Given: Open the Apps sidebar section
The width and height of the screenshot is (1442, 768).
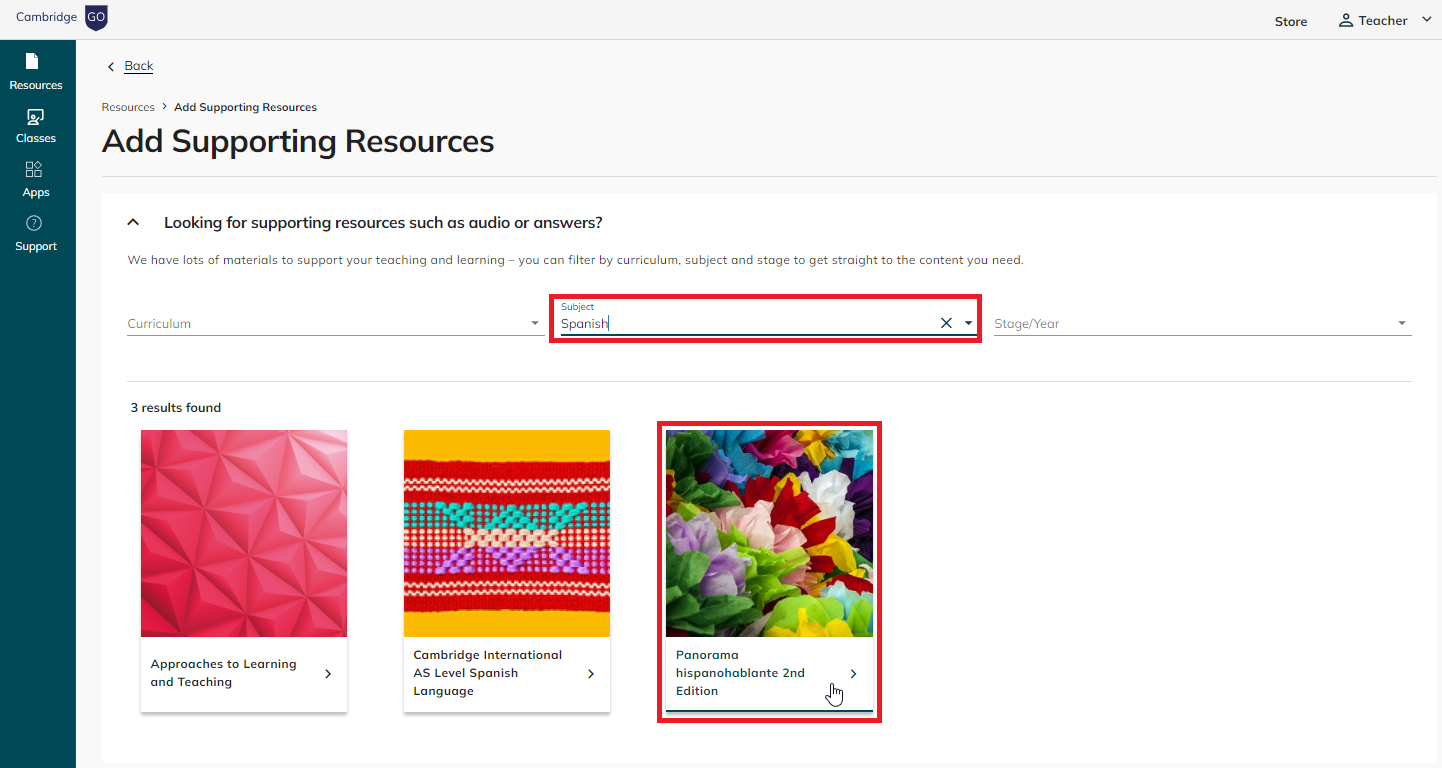Looking at the screenshot, I should [36, 180].
